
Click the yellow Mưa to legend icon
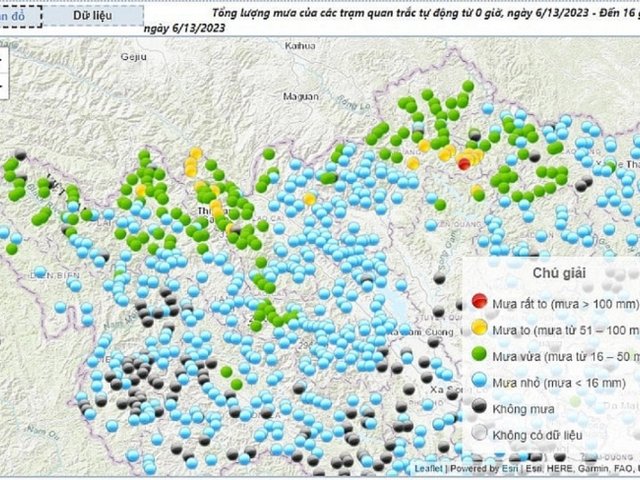pyautogui.click(x=479, y=328)
